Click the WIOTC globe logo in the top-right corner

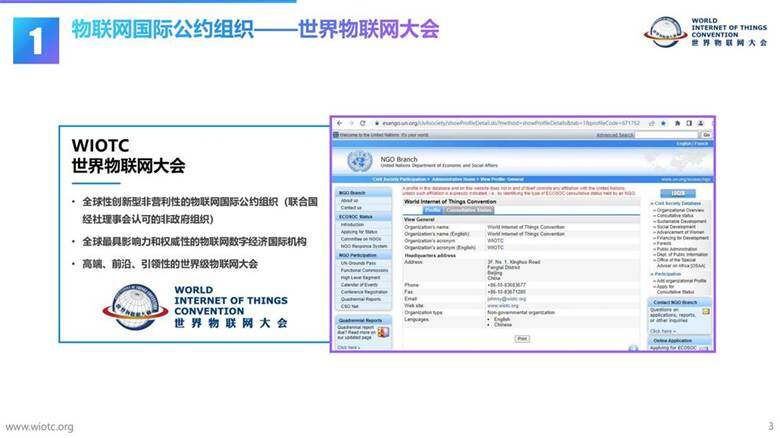tap(665, 32)
